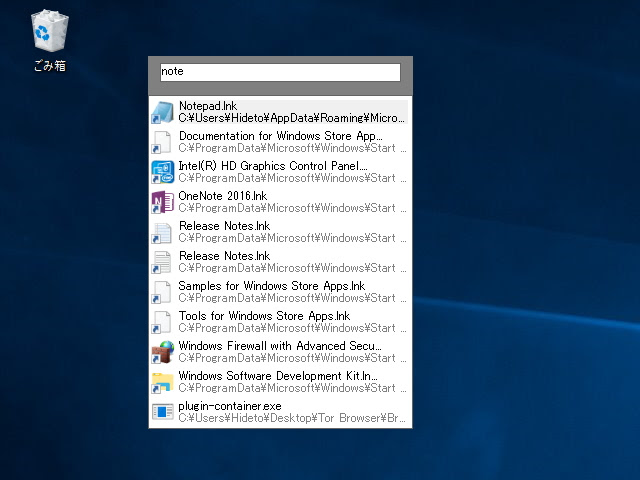Choose 'Windows Software Development Kit.ln...' result
Image resolution: width=640 pixels, height=480 pixels.
pos(278,376)
